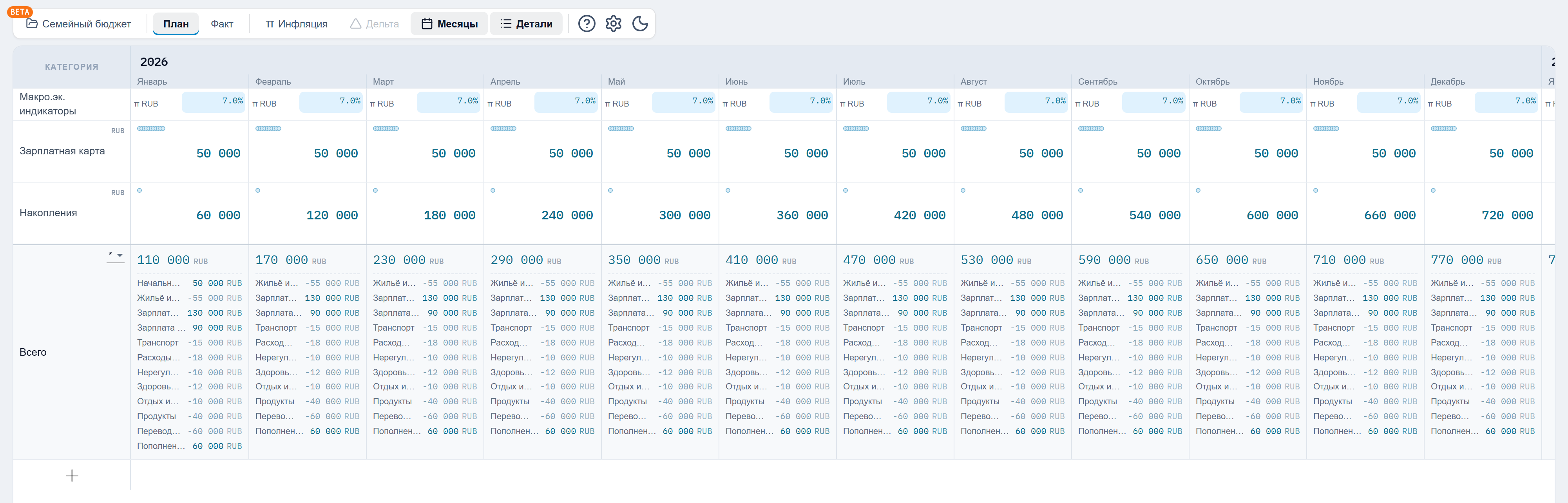This screenshot has height=503, width=1568.
Task: Toggle the π Инфляция option
Action: coord(296,24)
